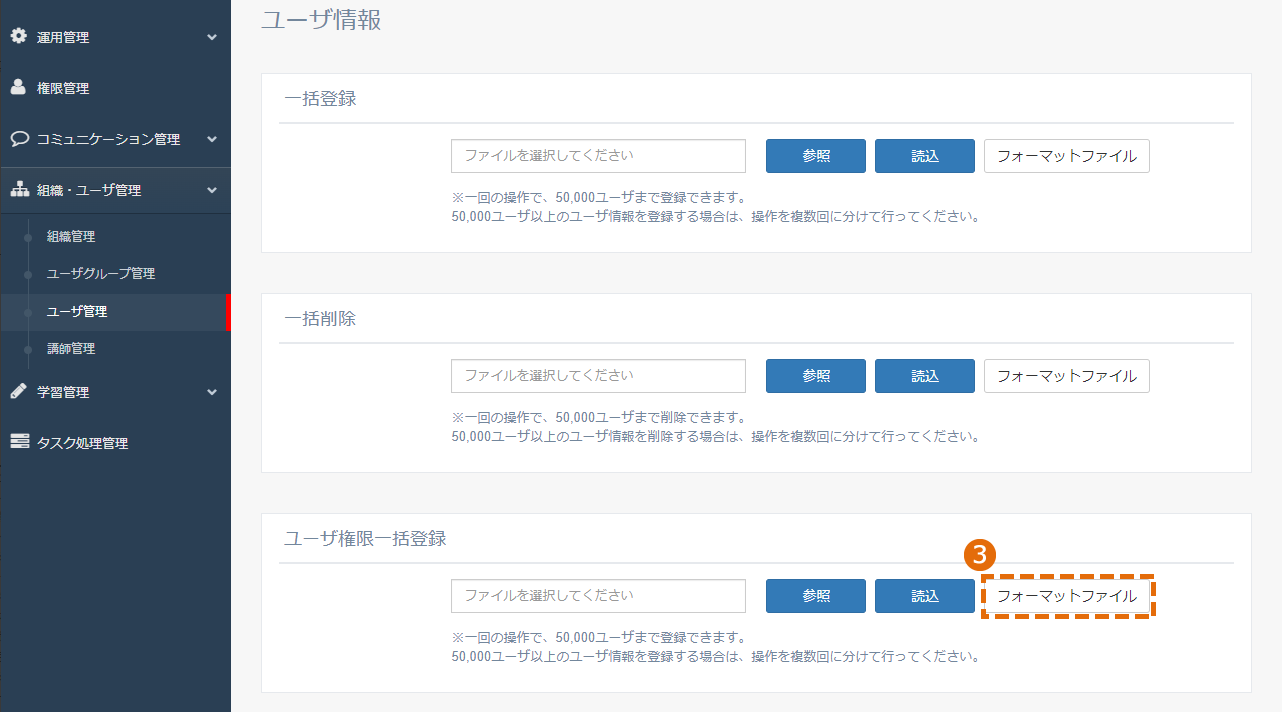Click the file field in 一括削除
1282x712 pixels.
(598, 376)
